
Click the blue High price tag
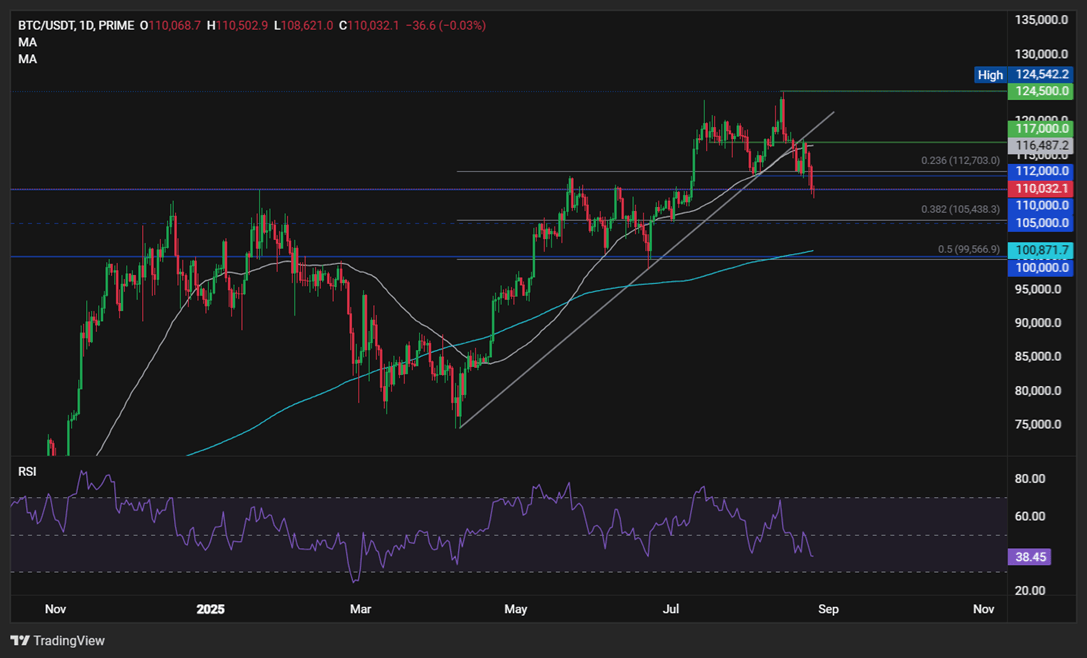990,75
